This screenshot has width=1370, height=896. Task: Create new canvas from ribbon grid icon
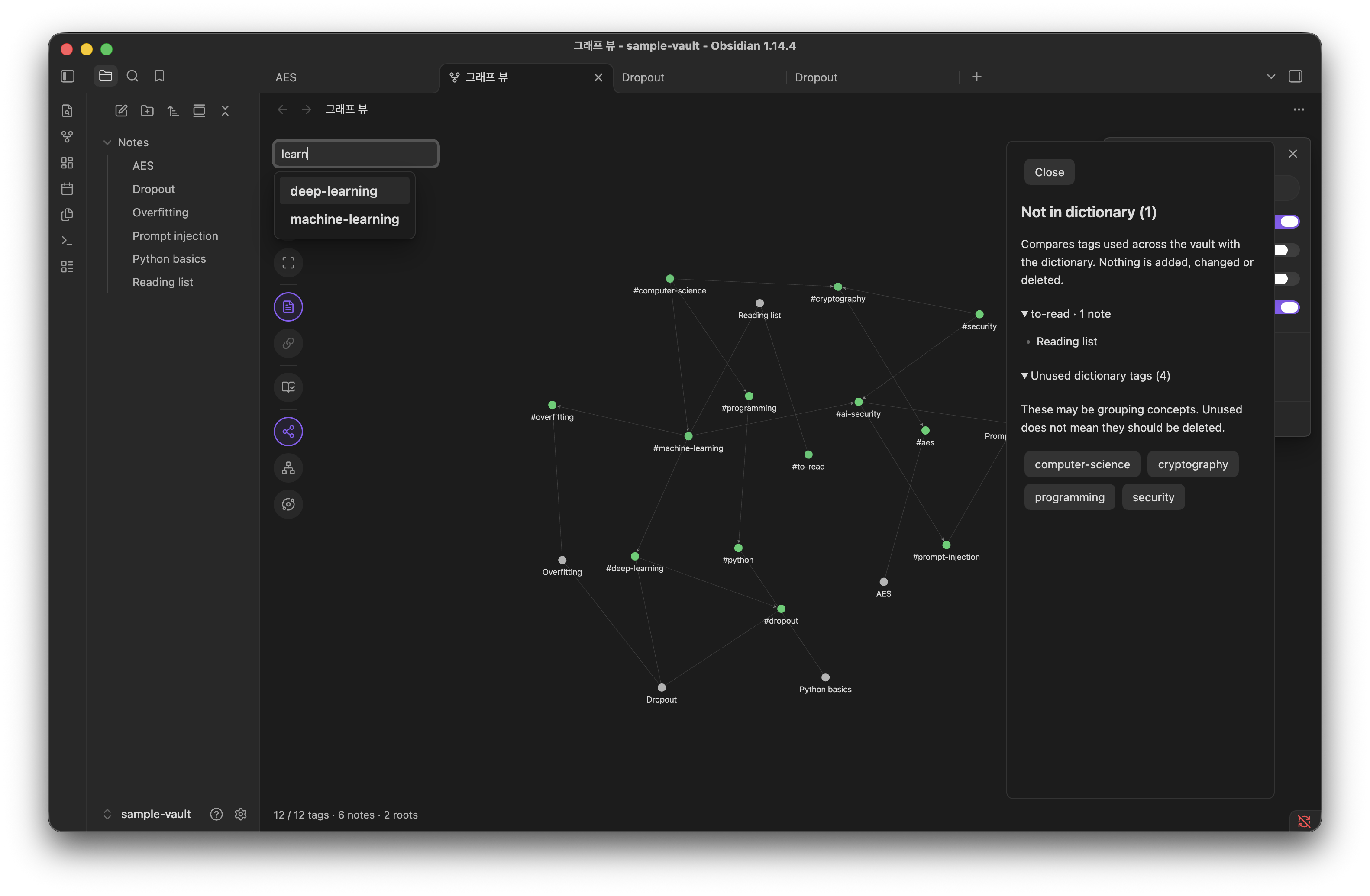pos(68,163)
